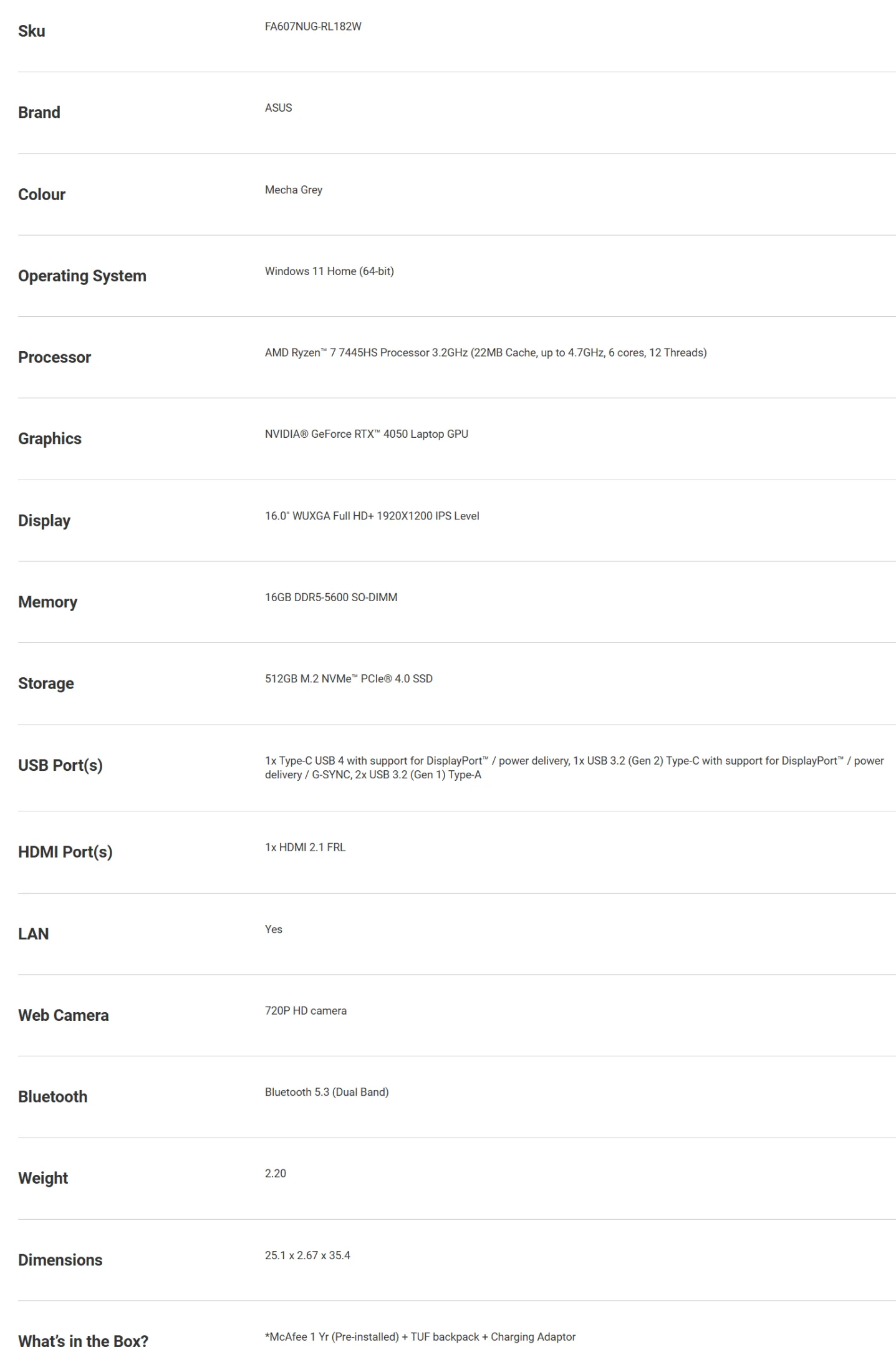The width and height of the screenshot is (896, 1372).
Task: Select the Operating System heading
Action: pyautogui.click(x=82, y=276)
